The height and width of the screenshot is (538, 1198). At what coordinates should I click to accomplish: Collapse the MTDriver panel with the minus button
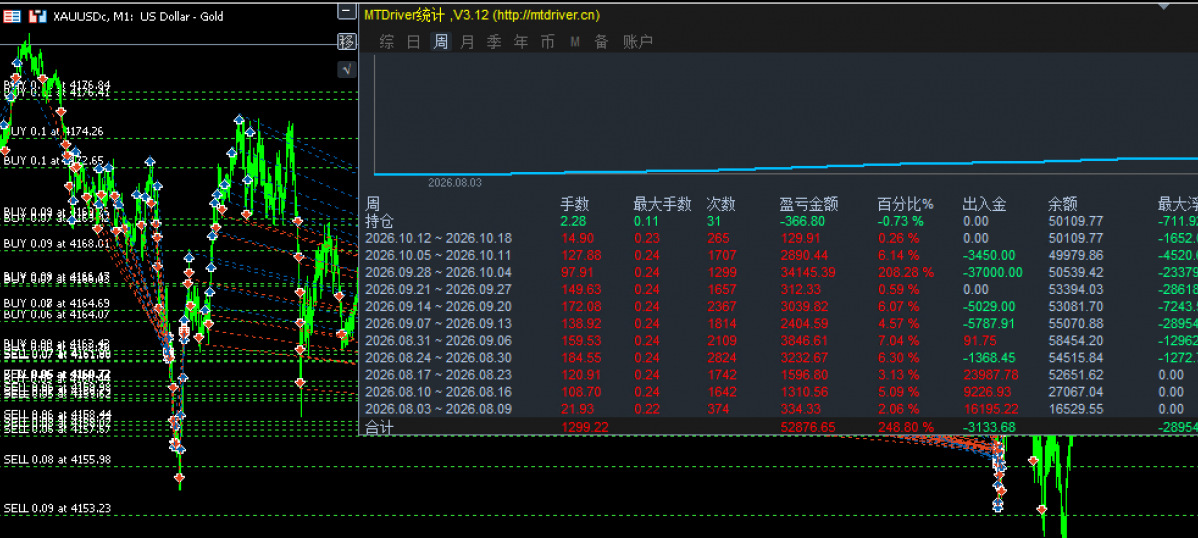[x=348, y=11]
